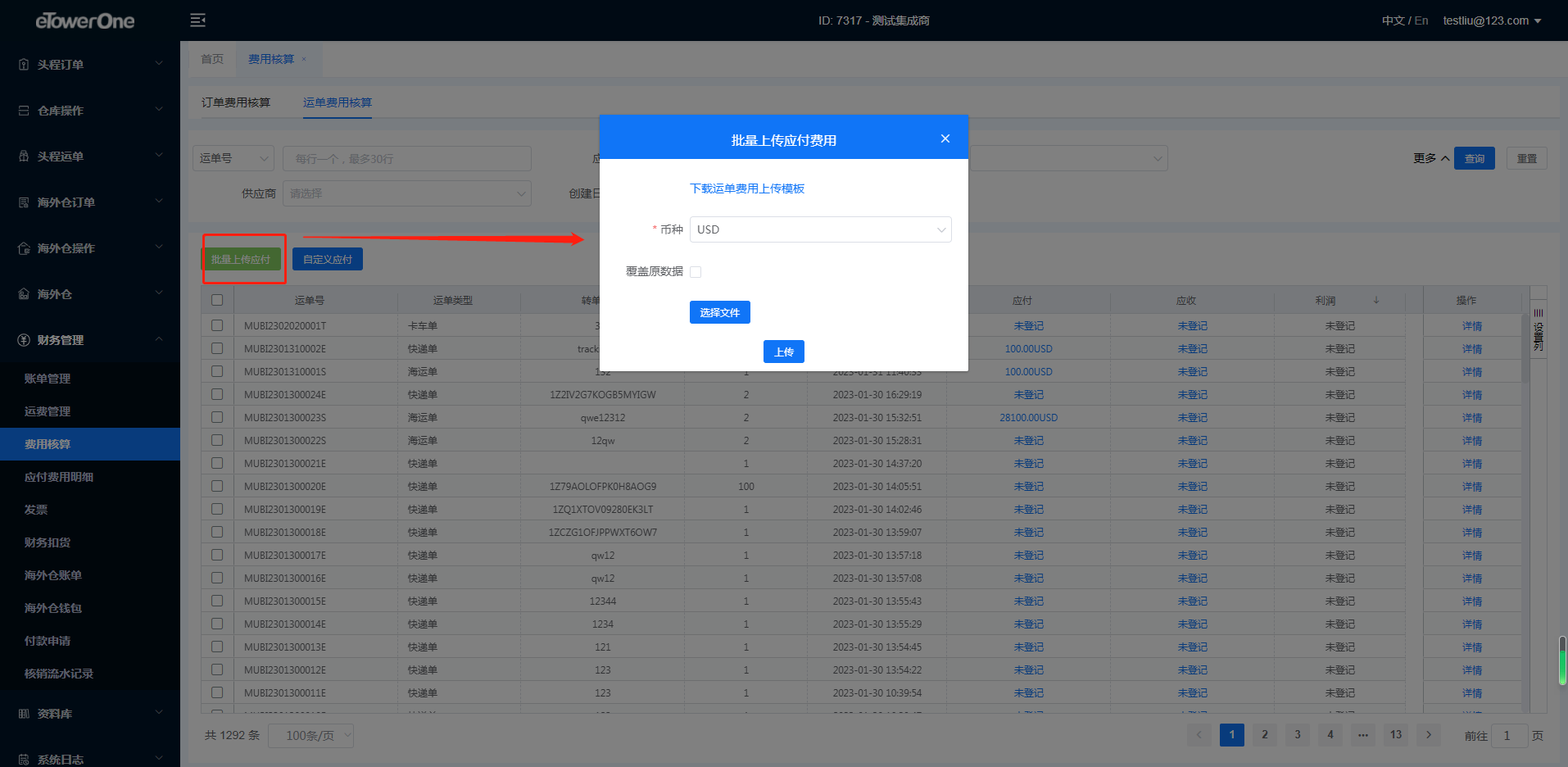Screen dimensions: 1568x767
Task: Close the 费用核算 tab with x icon
Action: 304,59
